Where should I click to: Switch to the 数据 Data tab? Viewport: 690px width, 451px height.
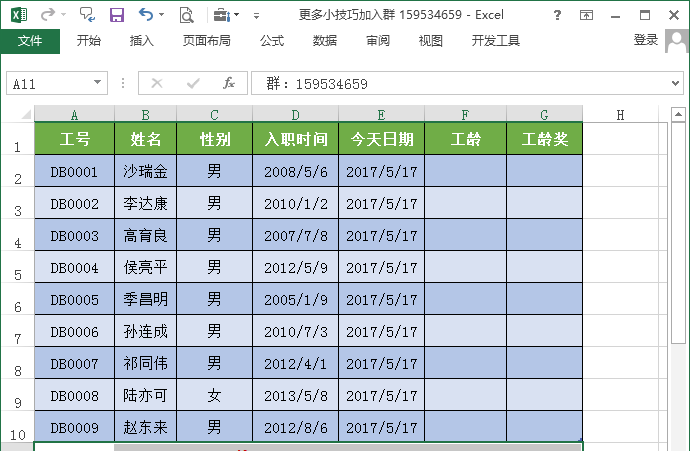(x=325, y=41)
